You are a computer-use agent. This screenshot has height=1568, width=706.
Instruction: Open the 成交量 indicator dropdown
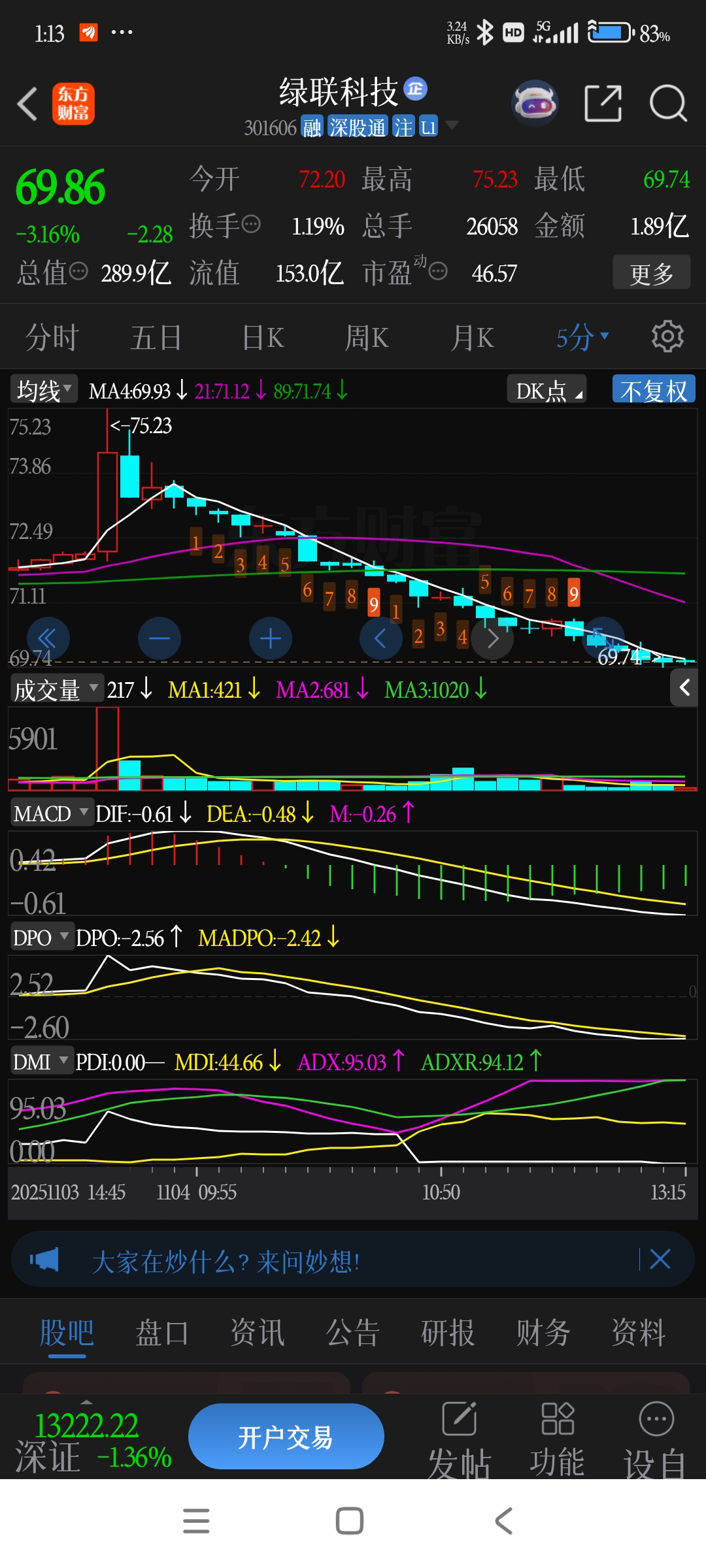point(57,689)
